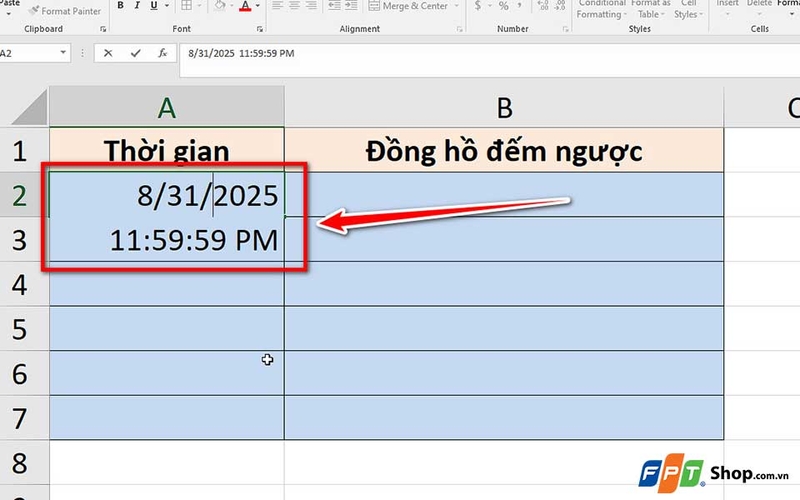Select empty cell B4
This screenshot has width=800, height=500.
tap(504, 284)
